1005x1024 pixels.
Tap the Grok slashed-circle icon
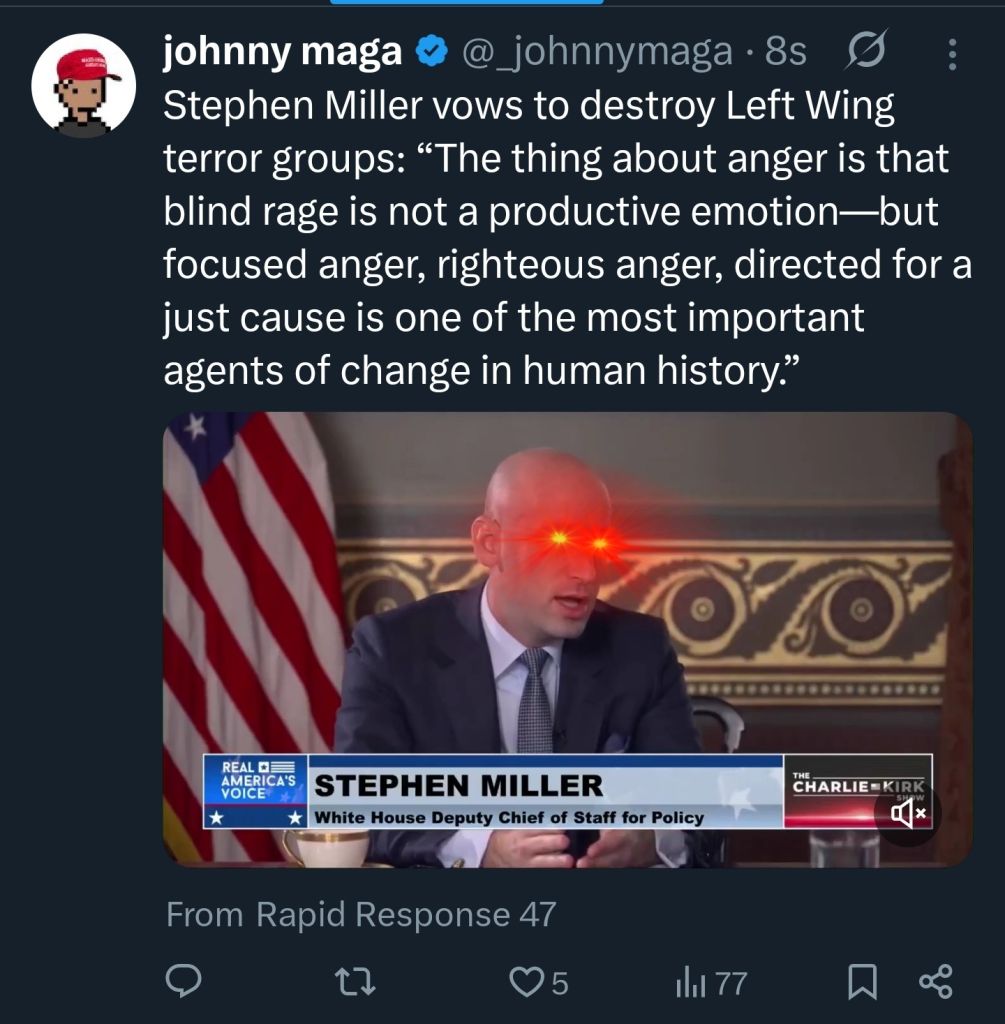pos(867,50)
